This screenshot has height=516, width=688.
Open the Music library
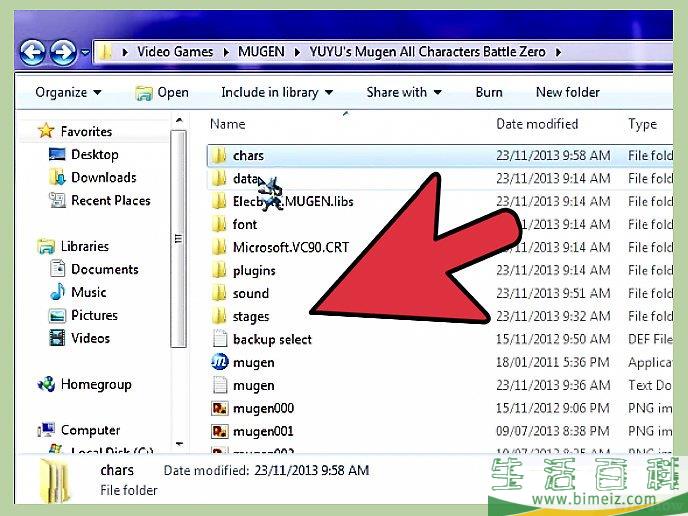coord(89,292)
